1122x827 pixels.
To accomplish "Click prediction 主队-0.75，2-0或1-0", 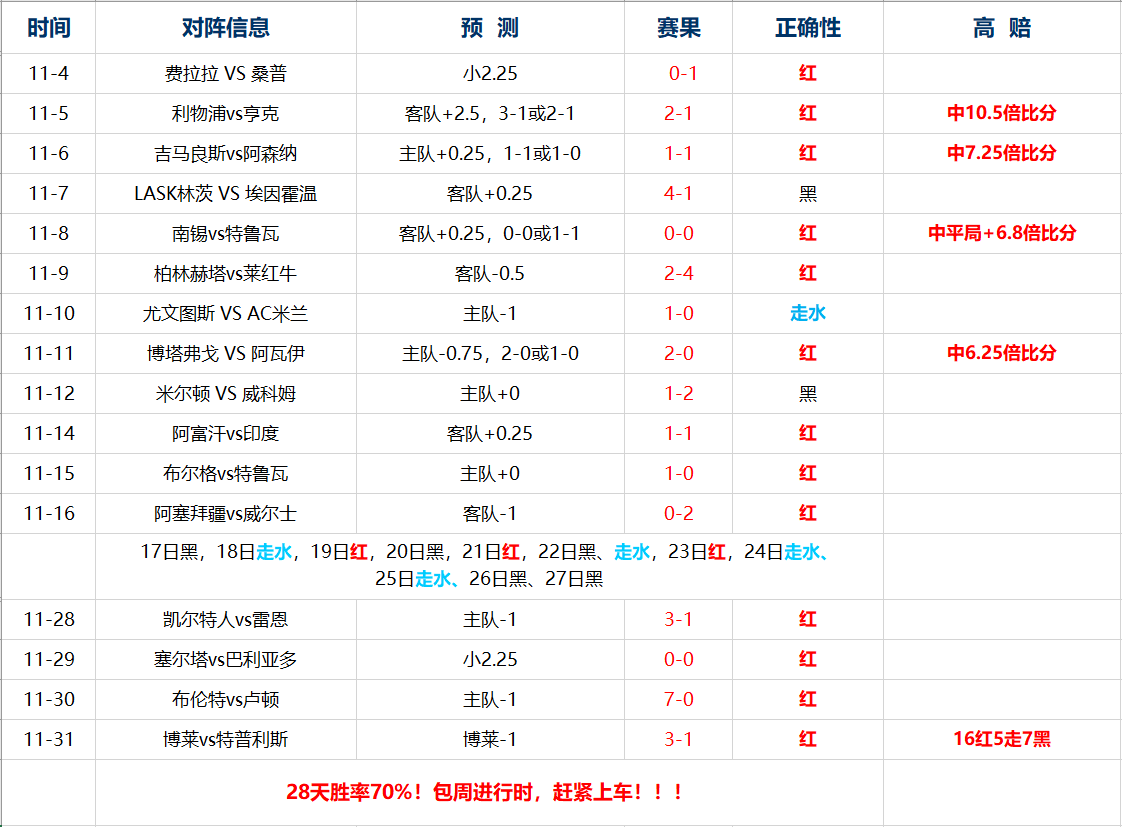I will (x=489, y=353).
